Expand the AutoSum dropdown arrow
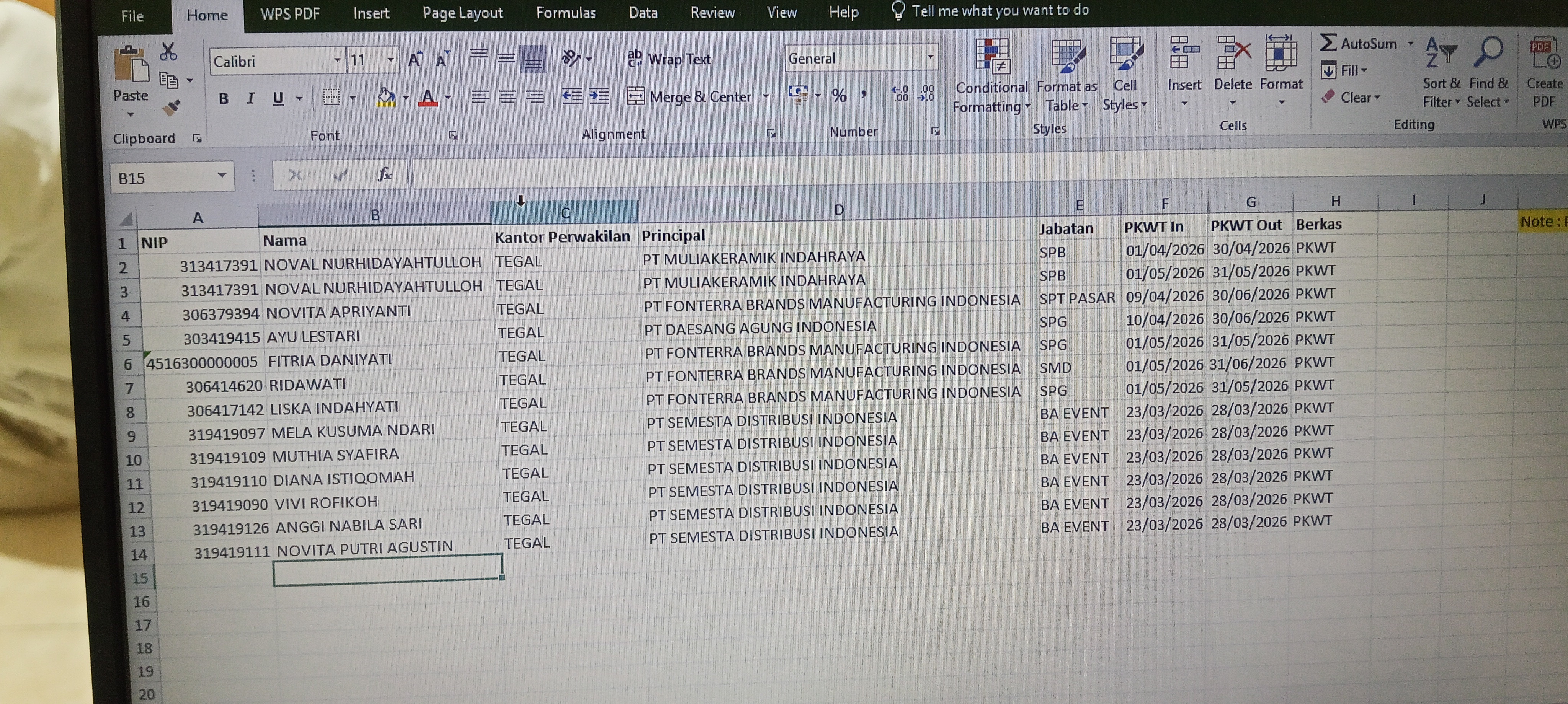This screenshot has width=1568, height=704. pyautogui.click(x=1410, y=43)
